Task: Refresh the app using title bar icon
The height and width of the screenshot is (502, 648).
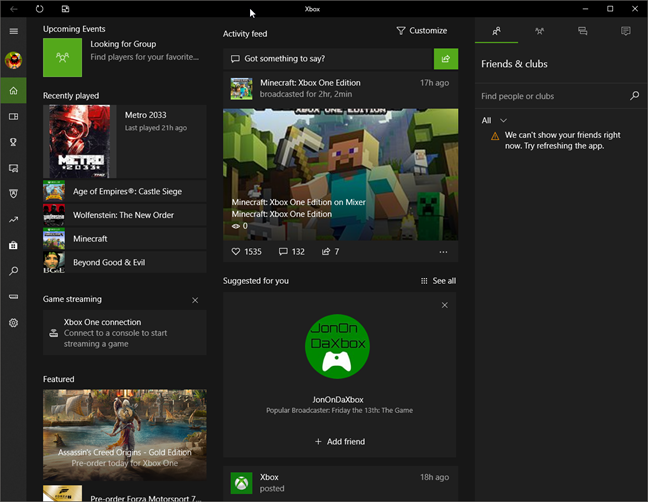Action: coord(39,9)
